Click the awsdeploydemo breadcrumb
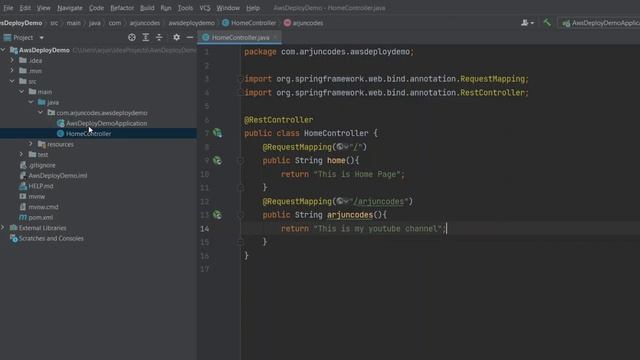The width and height of the screenshot is (640, 360). click(x=191, y=23)
